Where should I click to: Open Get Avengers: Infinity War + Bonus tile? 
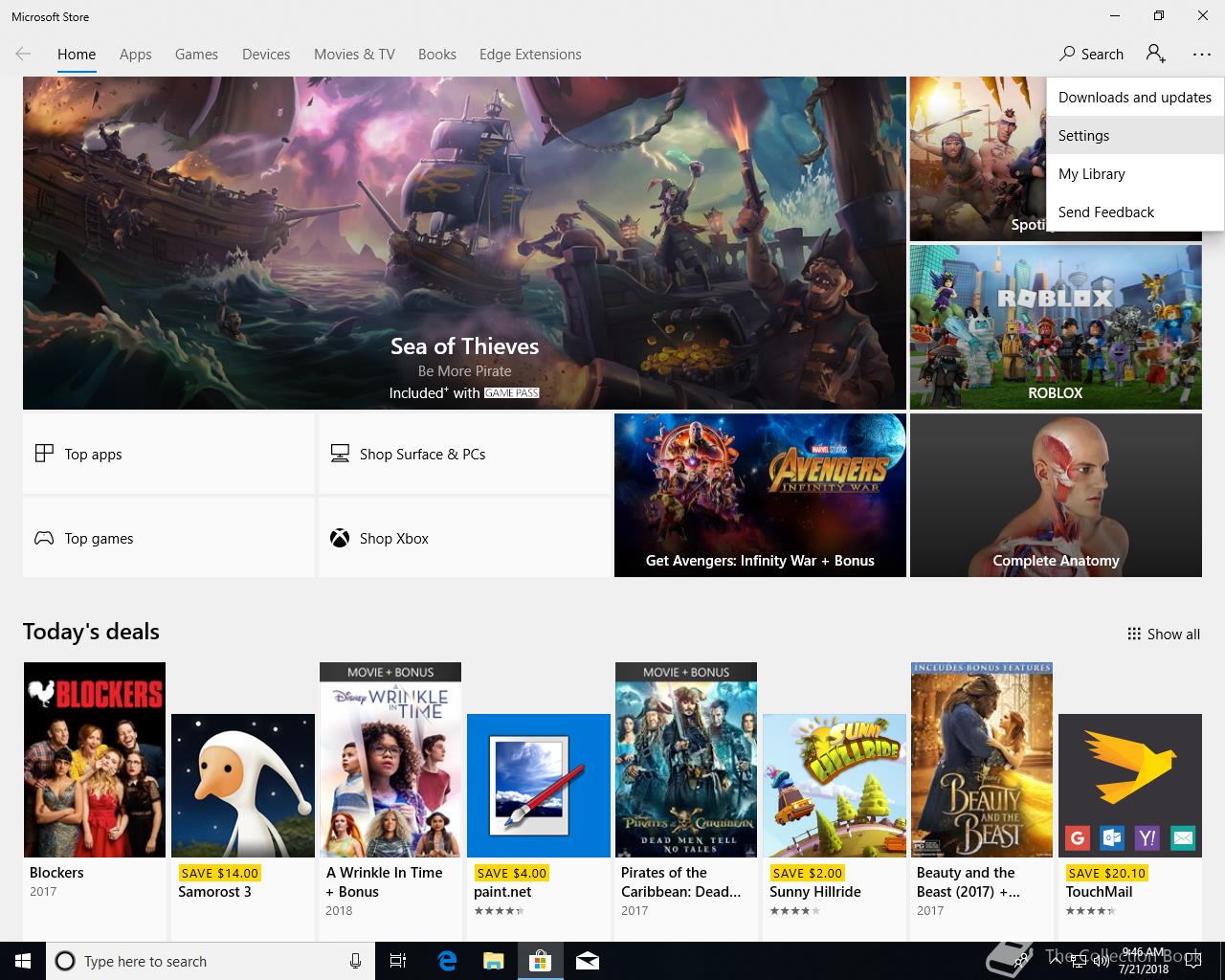(x=760, y=495)
